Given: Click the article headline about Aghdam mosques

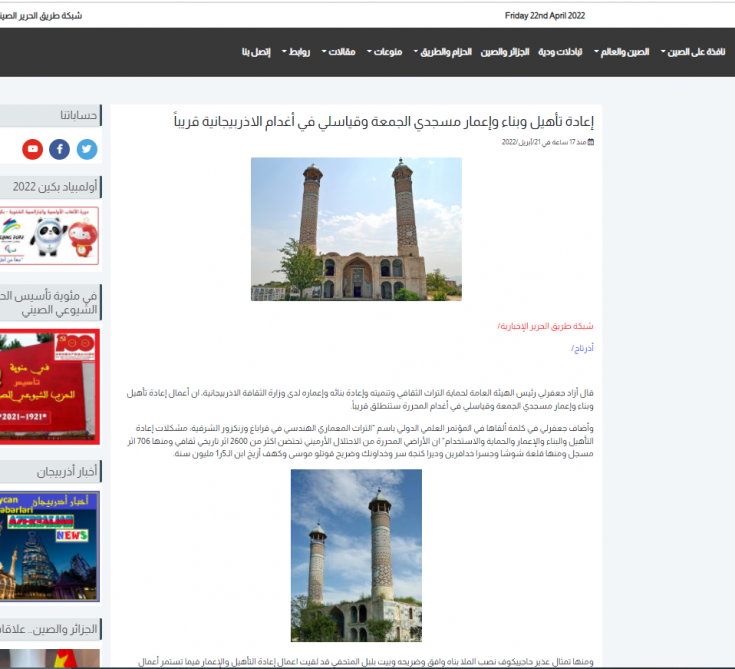Looking at the screenshot, I should point(383,121).
